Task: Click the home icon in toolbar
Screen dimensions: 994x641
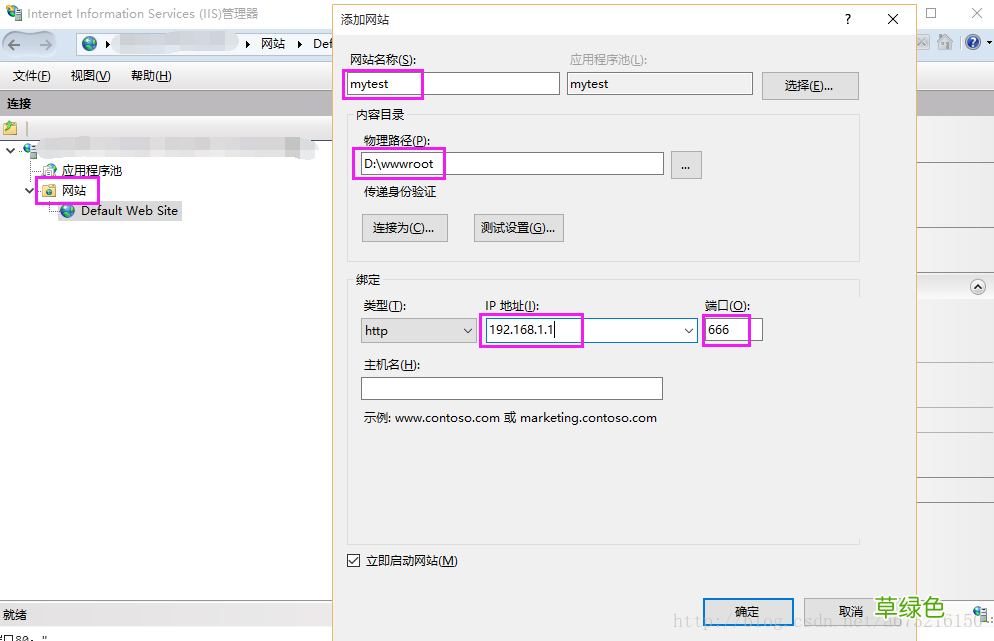Action: [x=945, y=42]
